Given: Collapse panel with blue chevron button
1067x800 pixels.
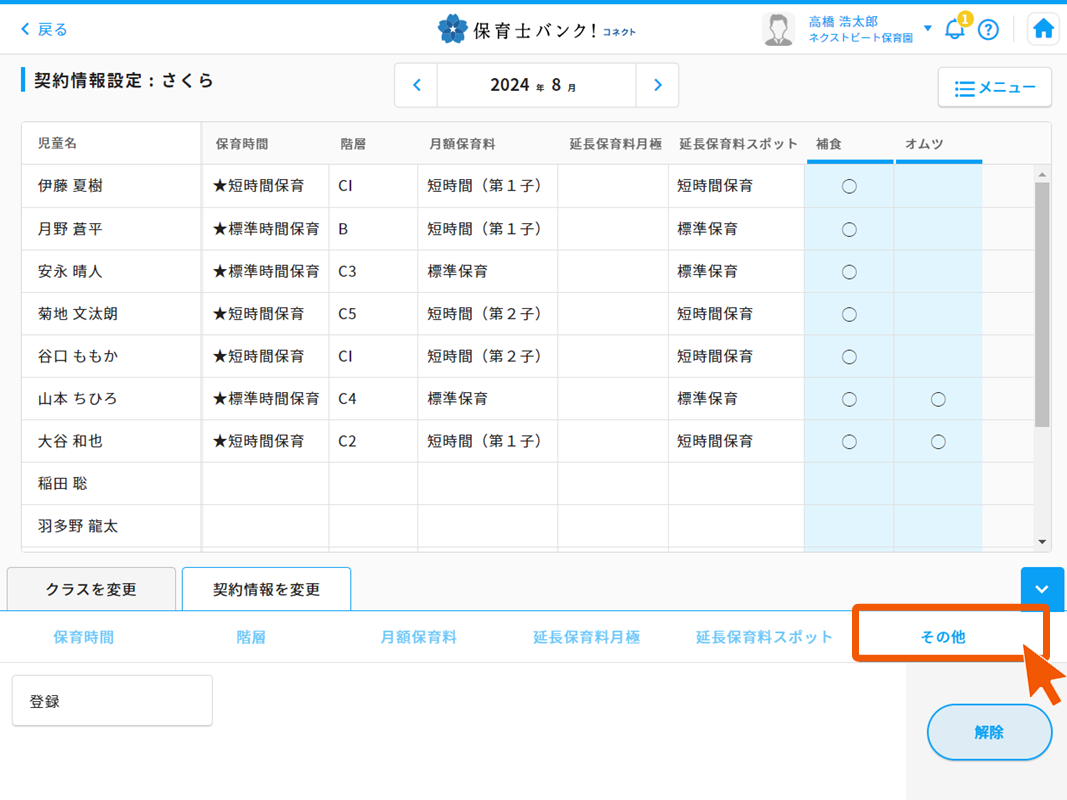Looking at the screenshot, I should (1042, 589).
